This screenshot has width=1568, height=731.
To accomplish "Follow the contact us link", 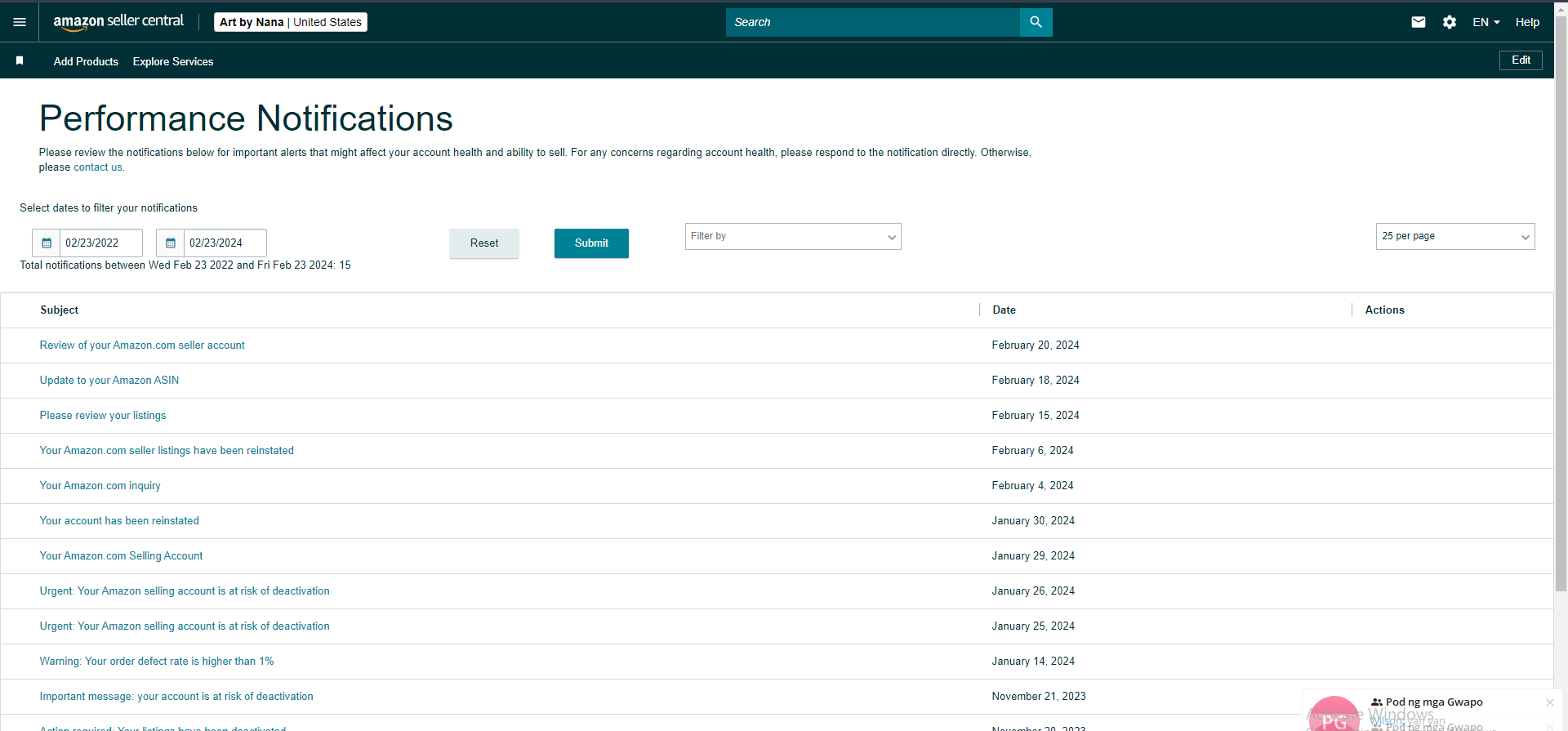I will coord(98,167).
